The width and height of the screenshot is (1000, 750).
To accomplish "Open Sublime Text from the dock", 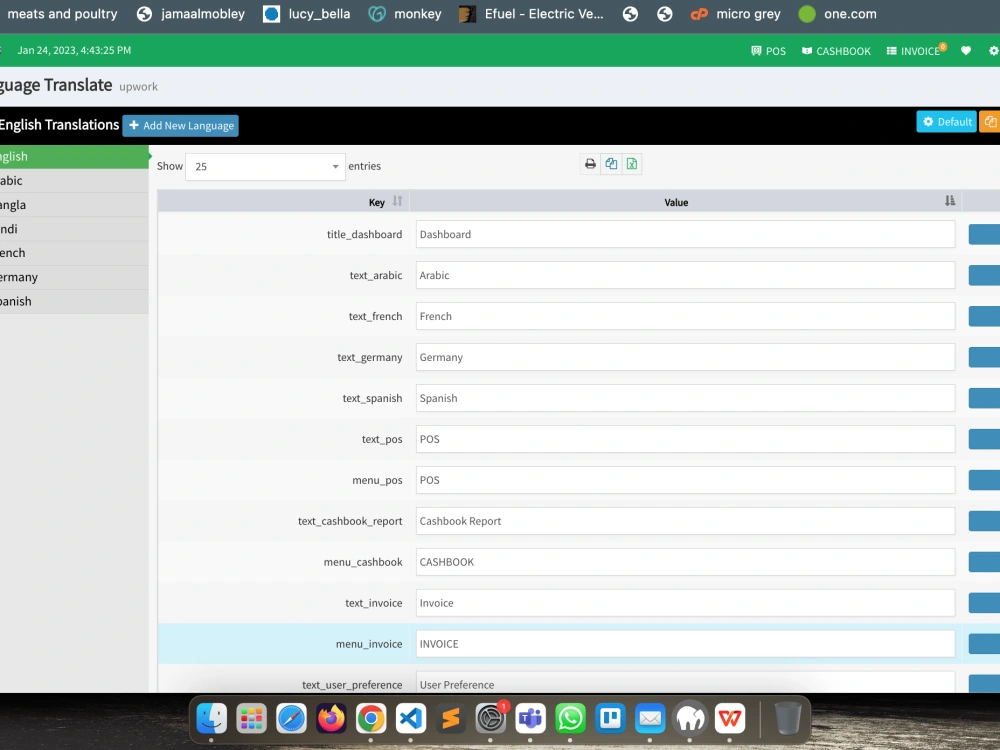I will click(x=450, y=719).
